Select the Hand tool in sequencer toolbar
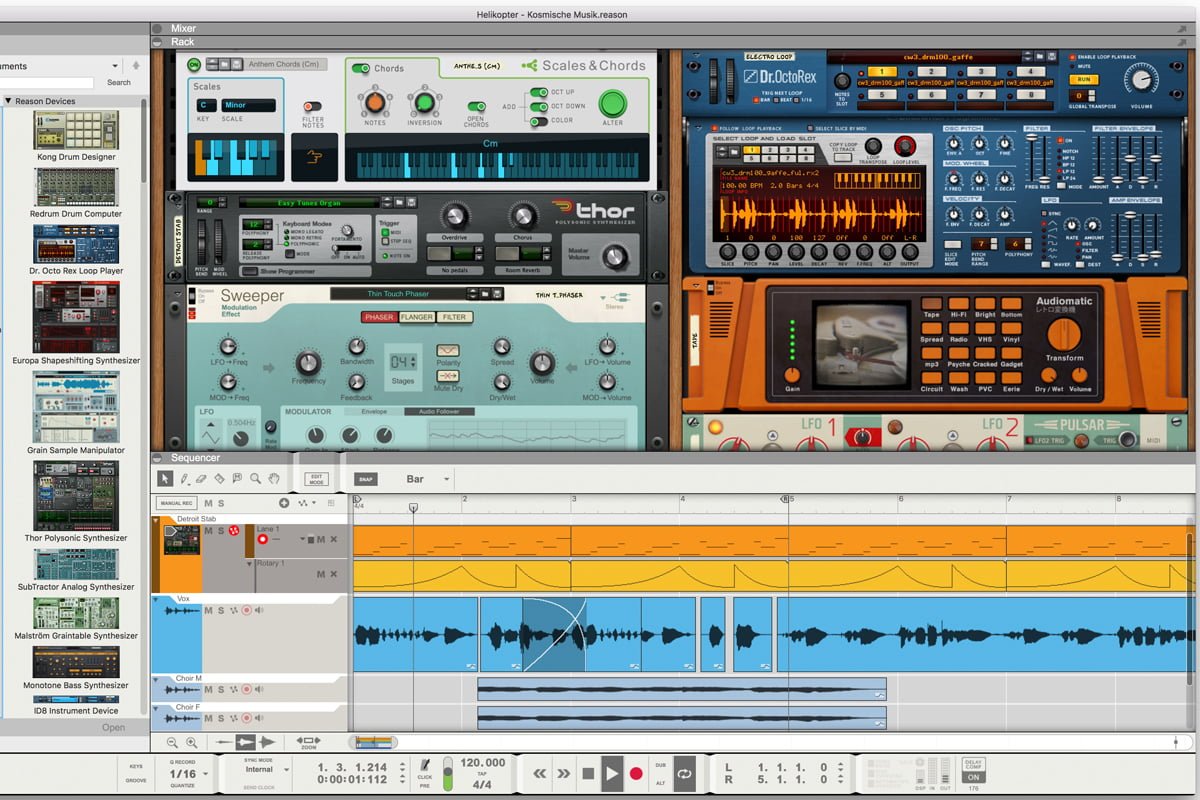 [273, 479]
